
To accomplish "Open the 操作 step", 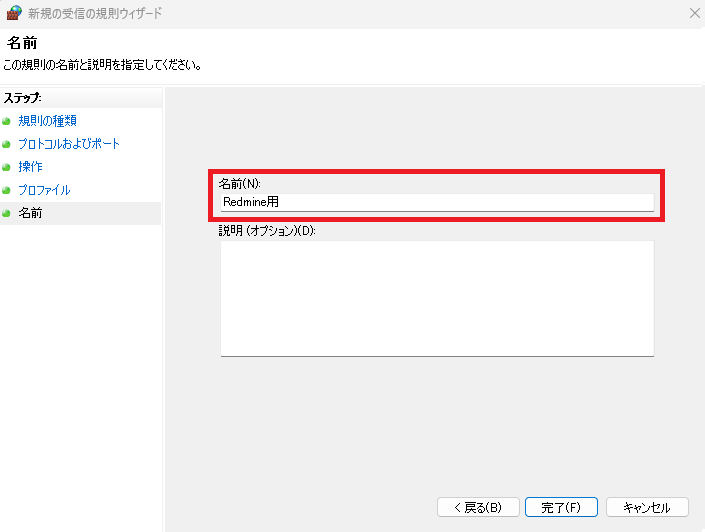I will tap(30, 167).
